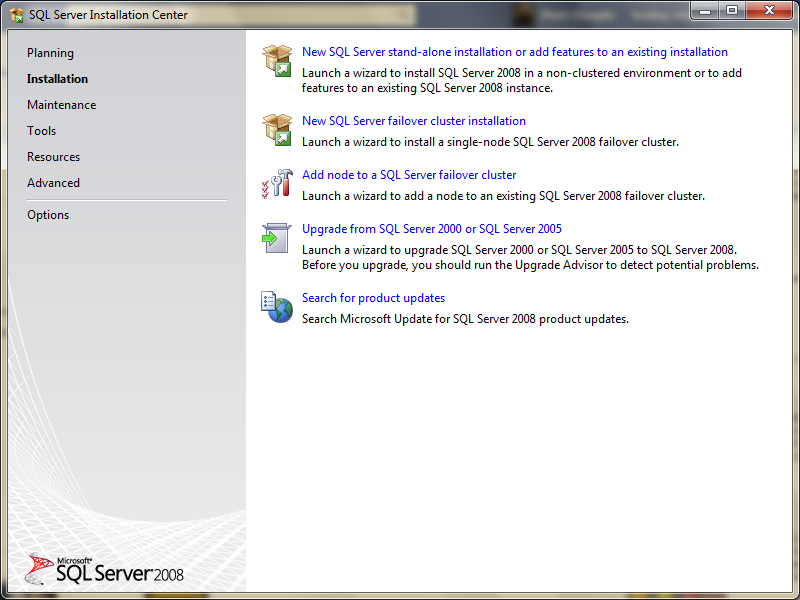Click Search for product updates
This screenshot has height=600, width=800.
373,297
